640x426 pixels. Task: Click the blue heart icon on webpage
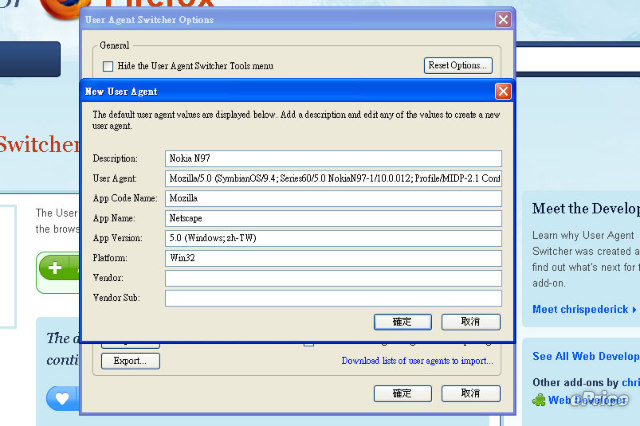[x=62, y=398]
